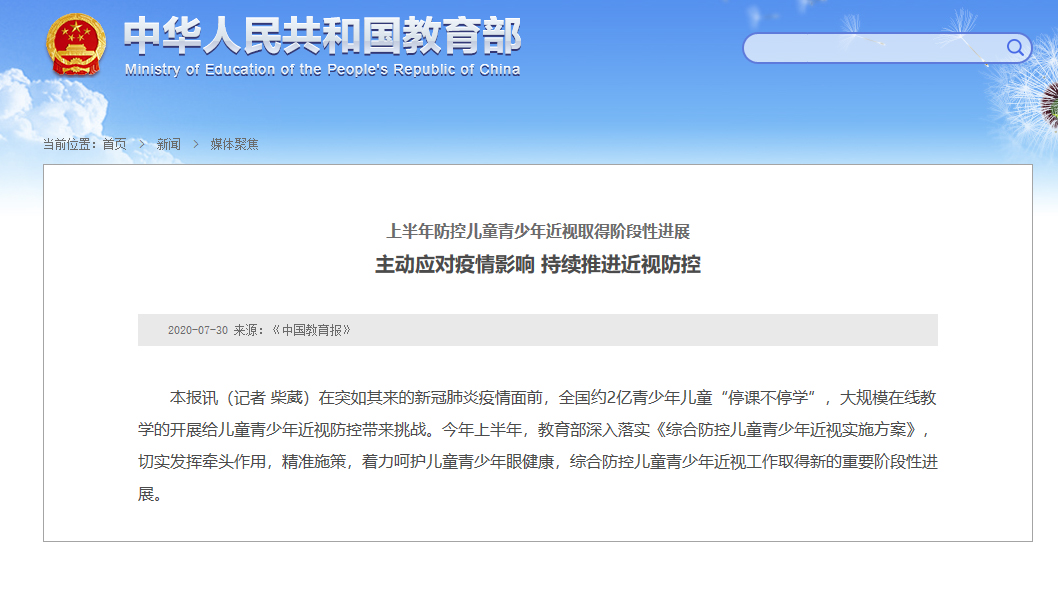The width and height of the screenshot is (1058, 605).
Task: Click the quoted phrase “停课不停学”
Action: (x=767, y=397)
